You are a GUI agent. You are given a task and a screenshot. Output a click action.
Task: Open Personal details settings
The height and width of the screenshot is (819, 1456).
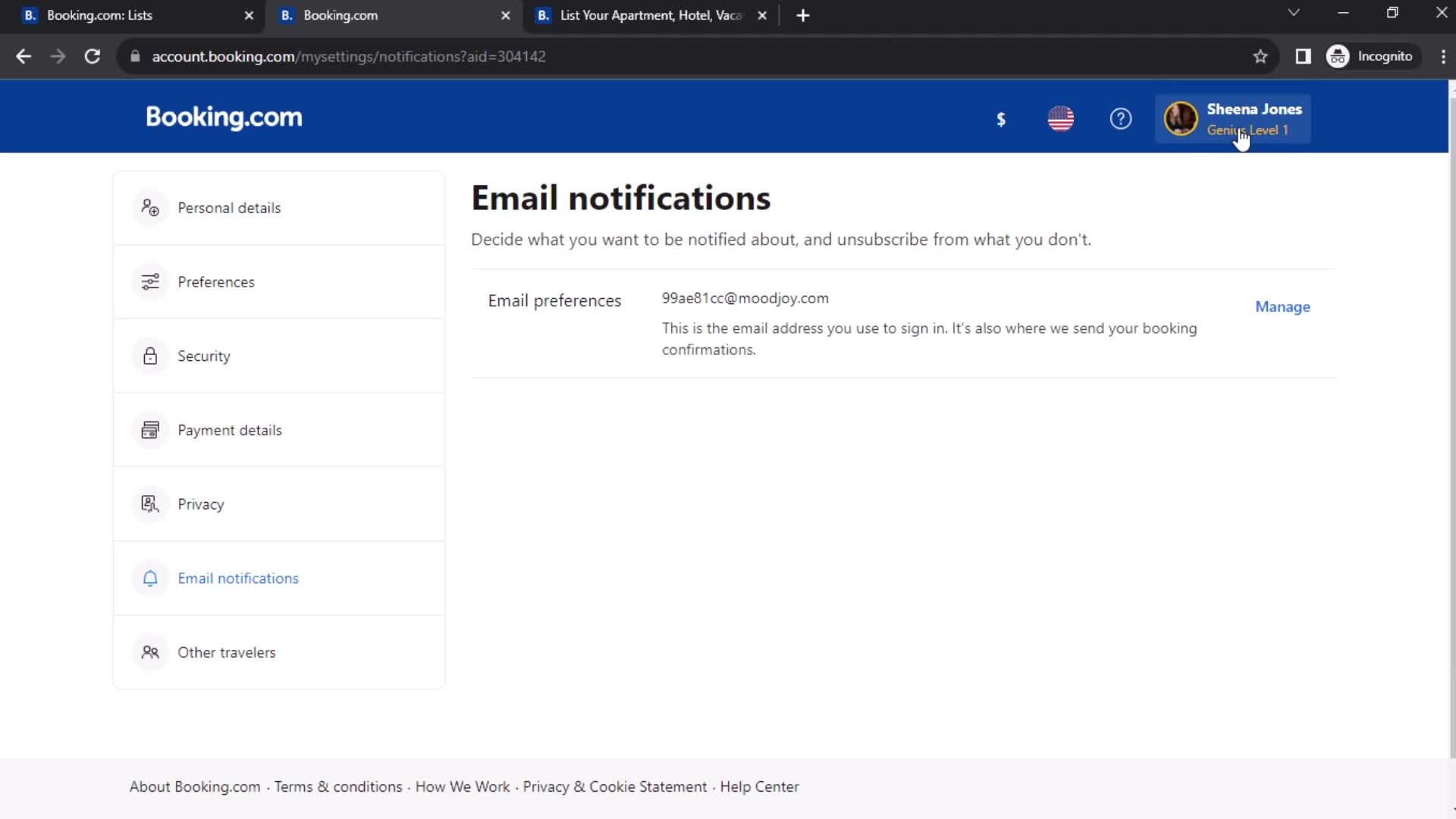click(x=279, y=208)
